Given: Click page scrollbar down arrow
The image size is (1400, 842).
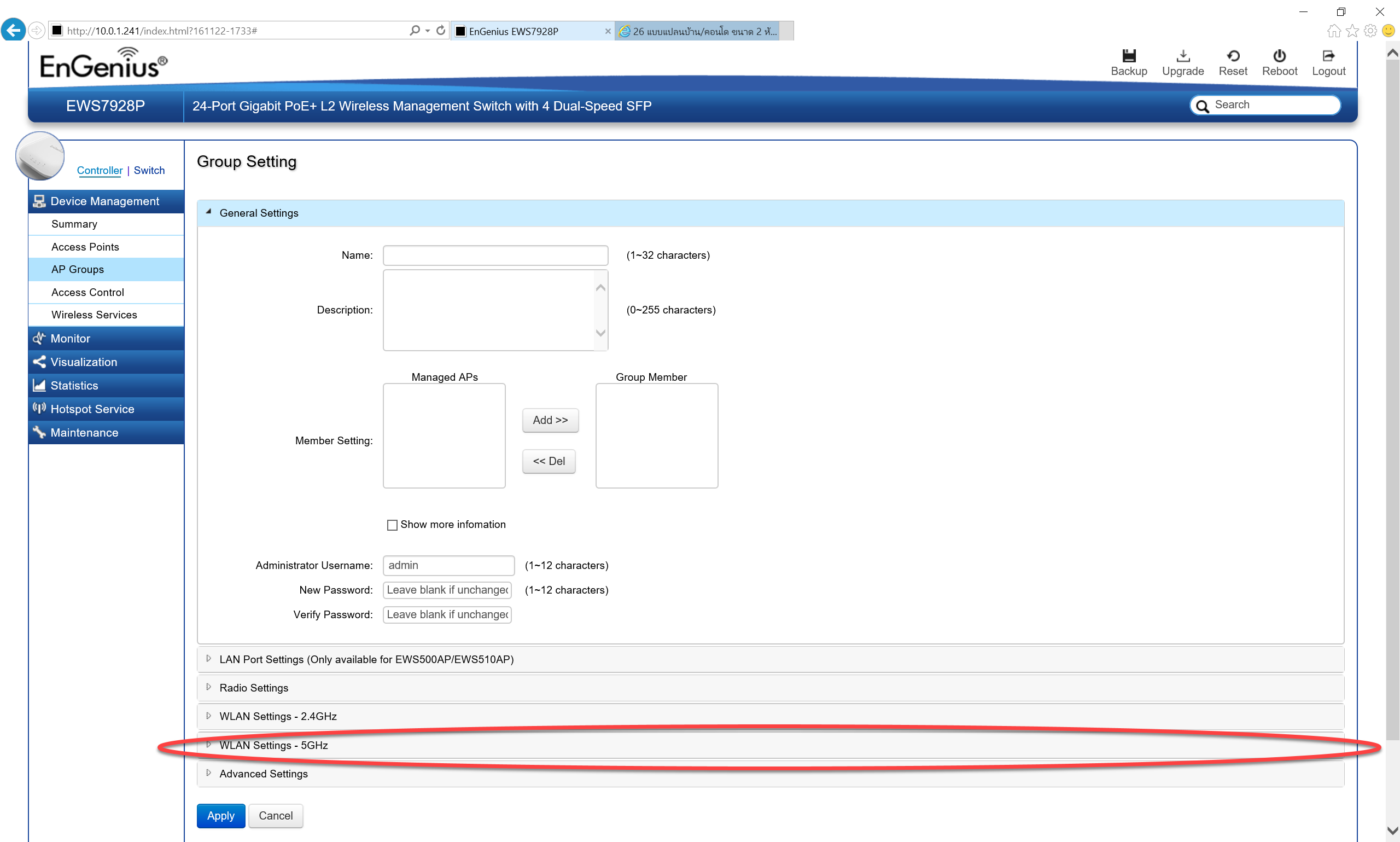Looking at the screenshot, I should click(1392, 829).
